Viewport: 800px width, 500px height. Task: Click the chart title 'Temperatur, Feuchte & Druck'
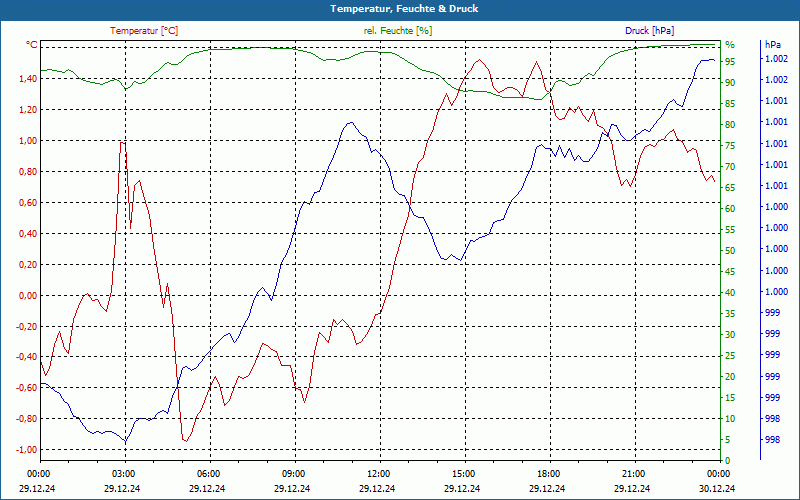404,9
